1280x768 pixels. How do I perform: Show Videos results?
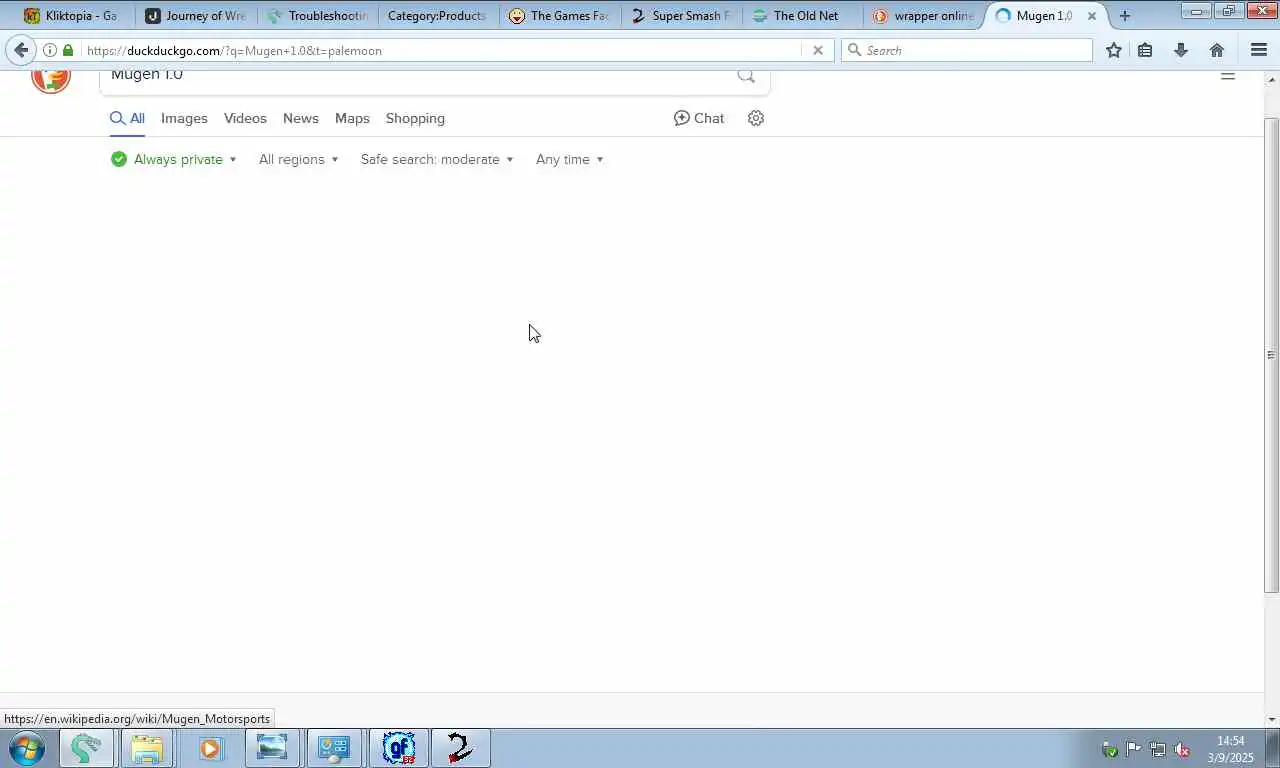pyautogui.click(x=245, y=118)
